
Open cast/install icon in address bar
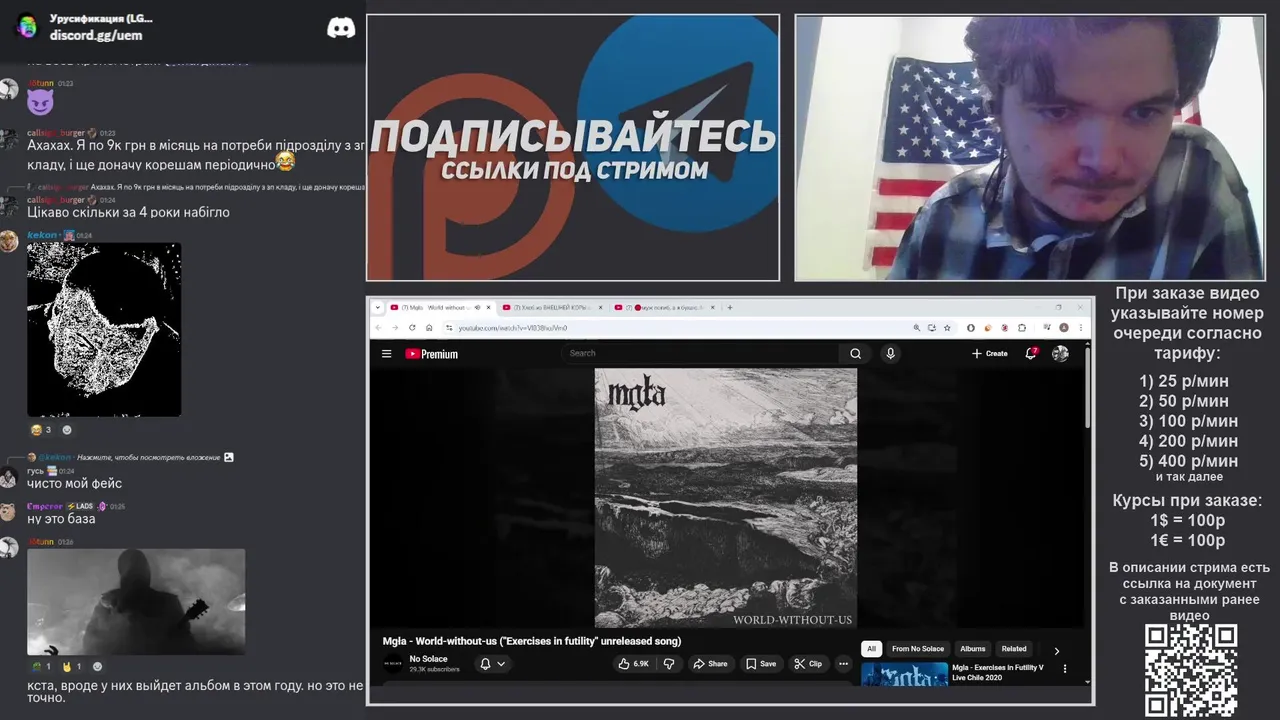tap(932, 328)
